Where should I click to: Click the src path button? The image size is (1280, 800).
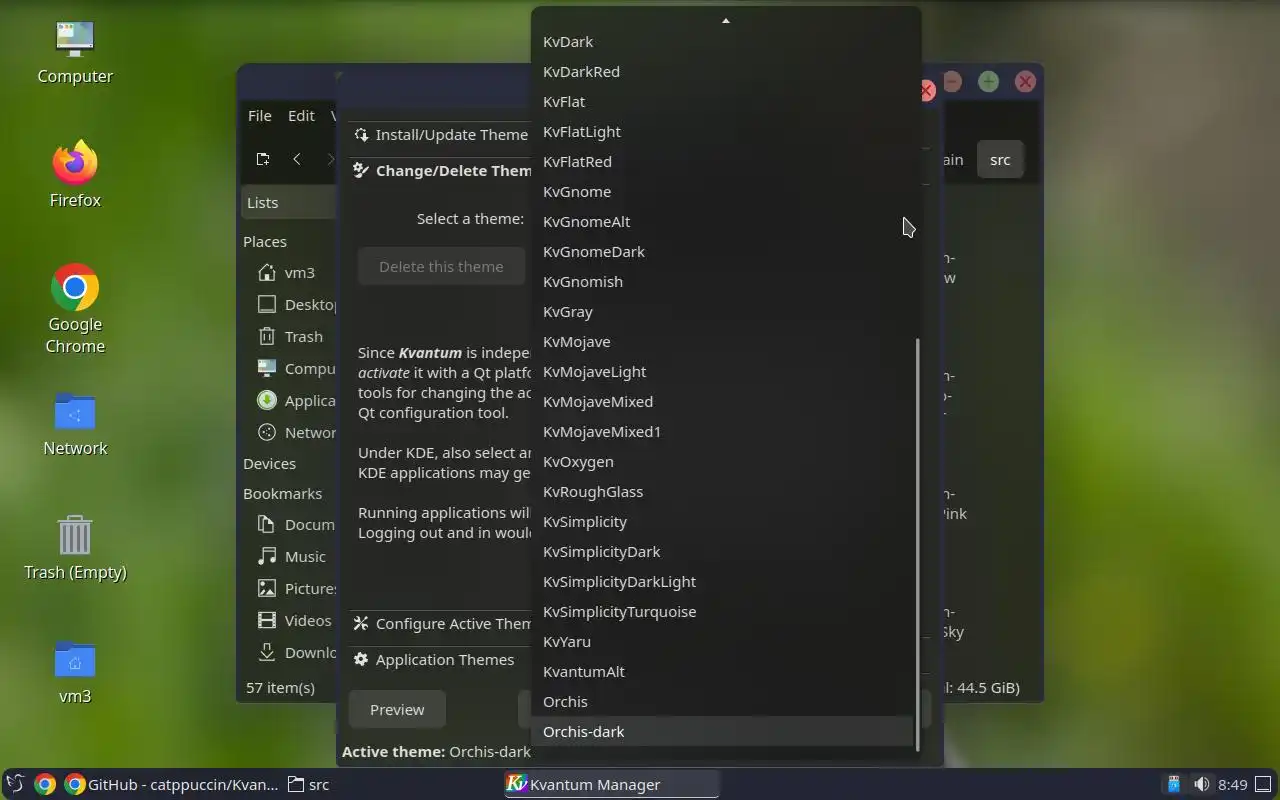(1000, 160)
